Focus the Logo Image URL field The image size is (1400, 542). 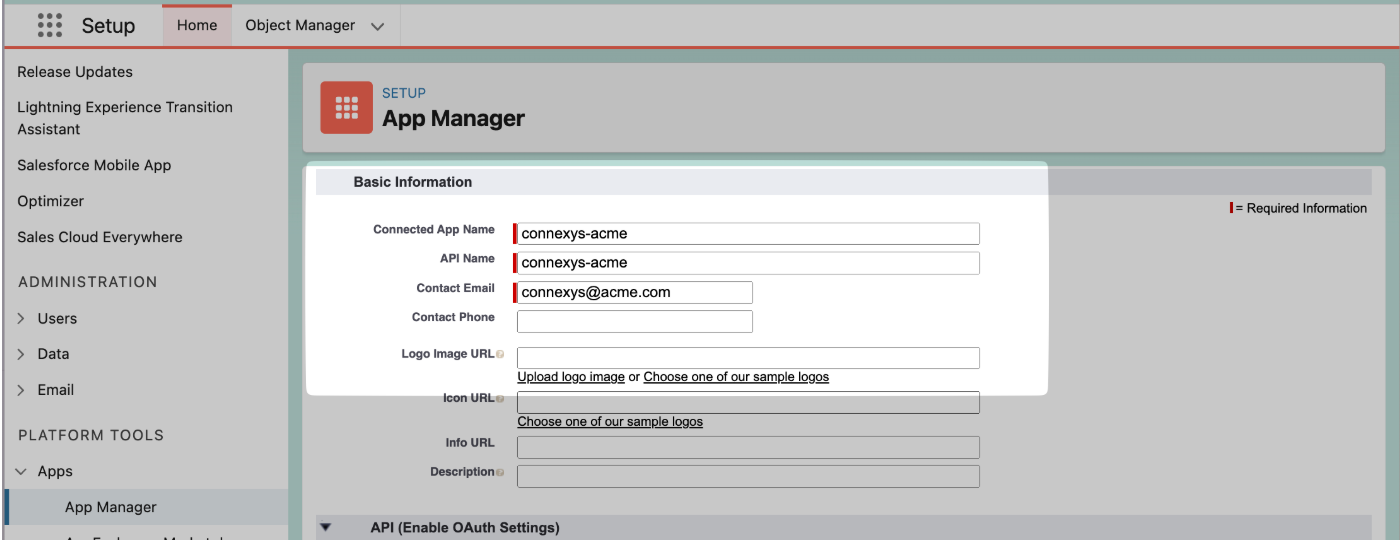tap(748, 358)
